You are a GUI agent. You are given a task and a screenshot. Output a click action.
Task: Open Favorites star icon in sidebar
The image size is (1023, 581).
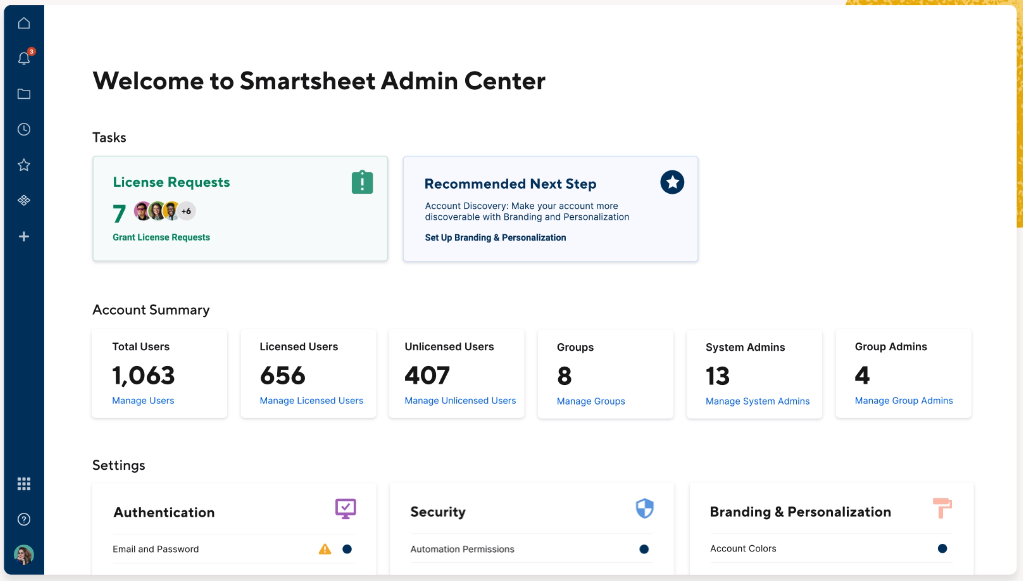click(x=24, y=165)
